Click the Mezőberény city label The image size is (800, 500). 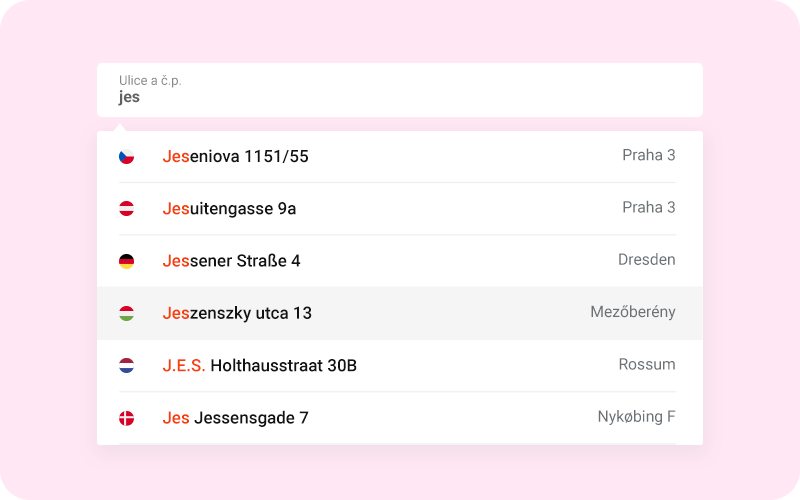tap(632, 312)
